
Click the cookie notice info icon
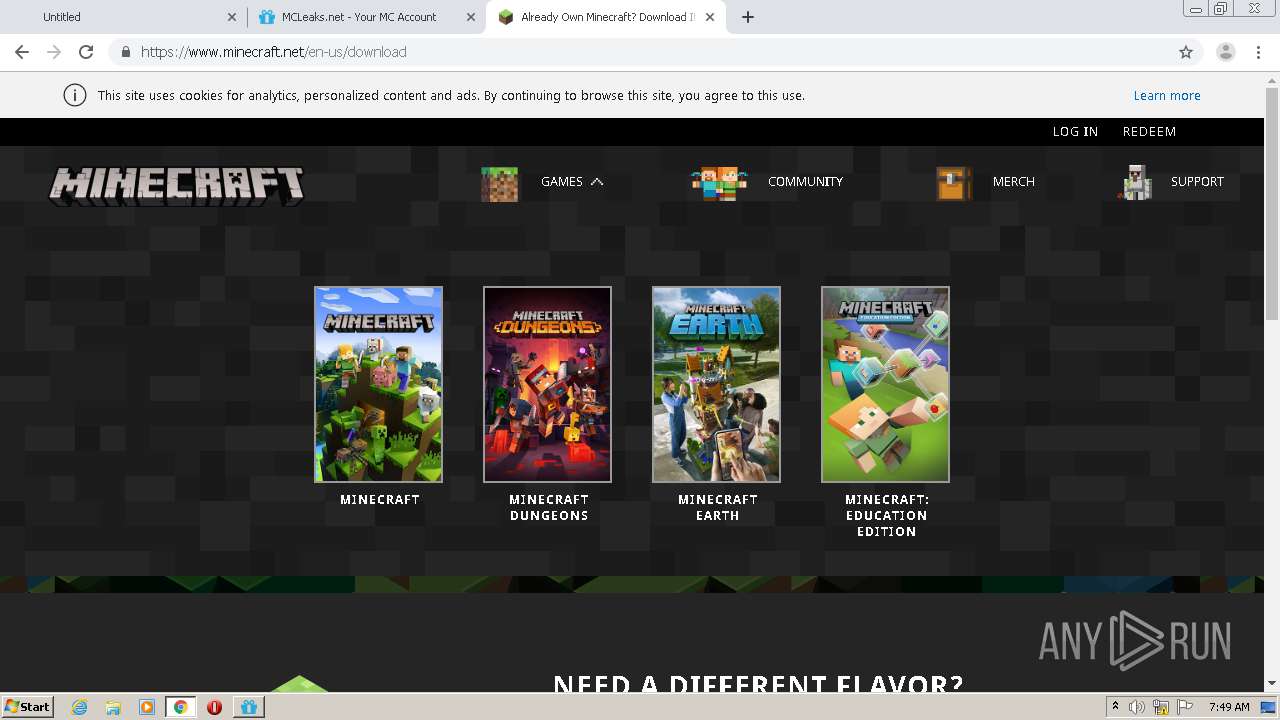tap(74, 95)
